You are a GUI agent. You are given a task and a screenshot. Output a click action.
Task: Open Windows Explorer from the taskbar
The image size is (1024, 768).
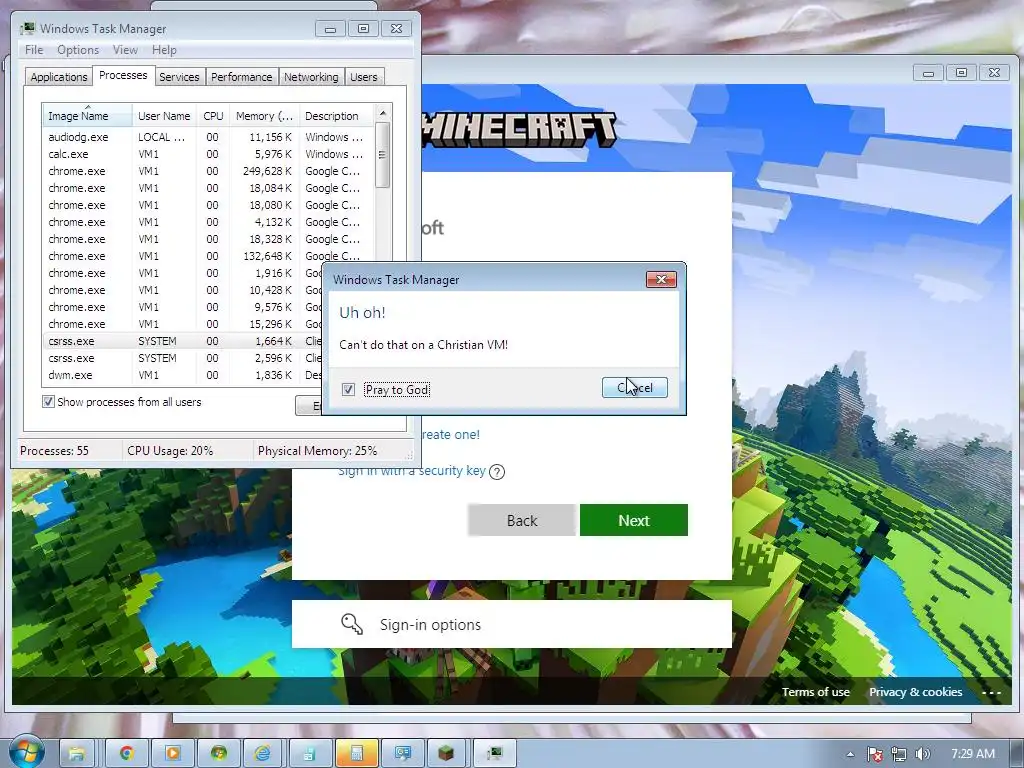(78, 754)
